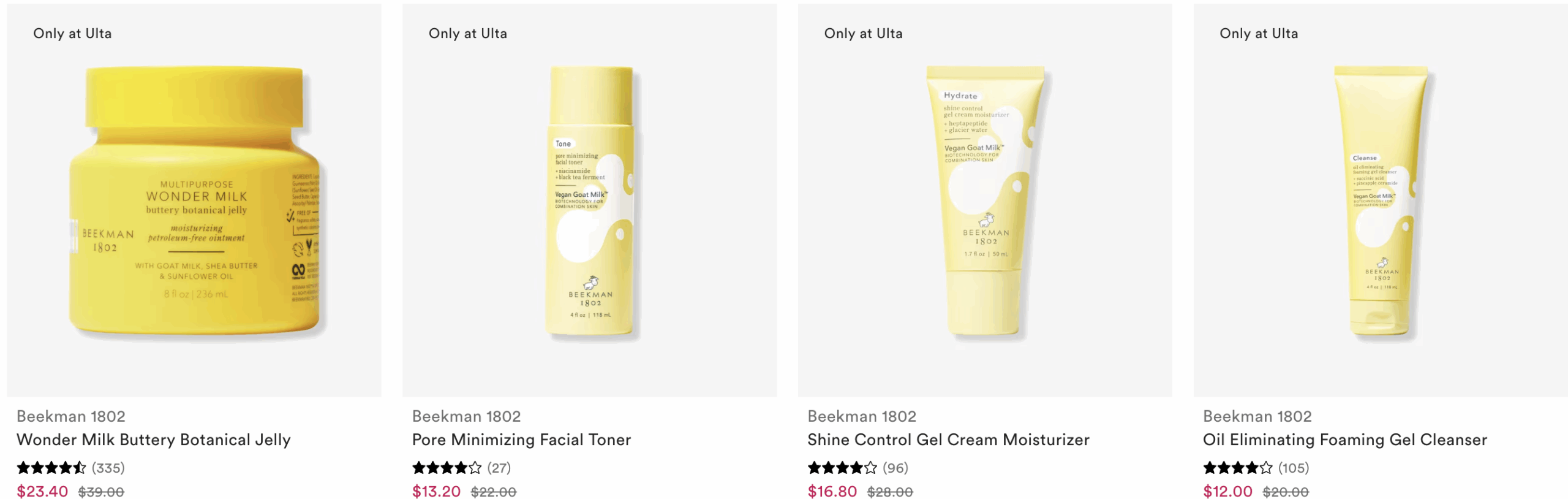Click star rating for Foaming Gel Cleanser

point(1238,468)
